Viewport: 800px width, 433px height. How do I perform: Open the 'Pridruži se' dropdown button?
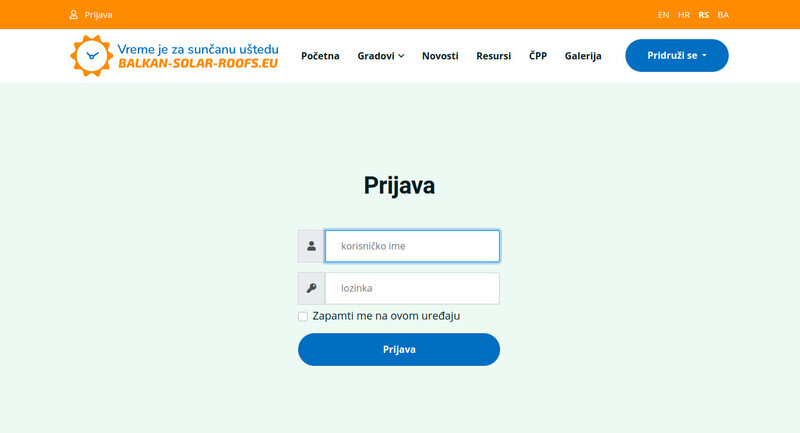coord(677,56)
